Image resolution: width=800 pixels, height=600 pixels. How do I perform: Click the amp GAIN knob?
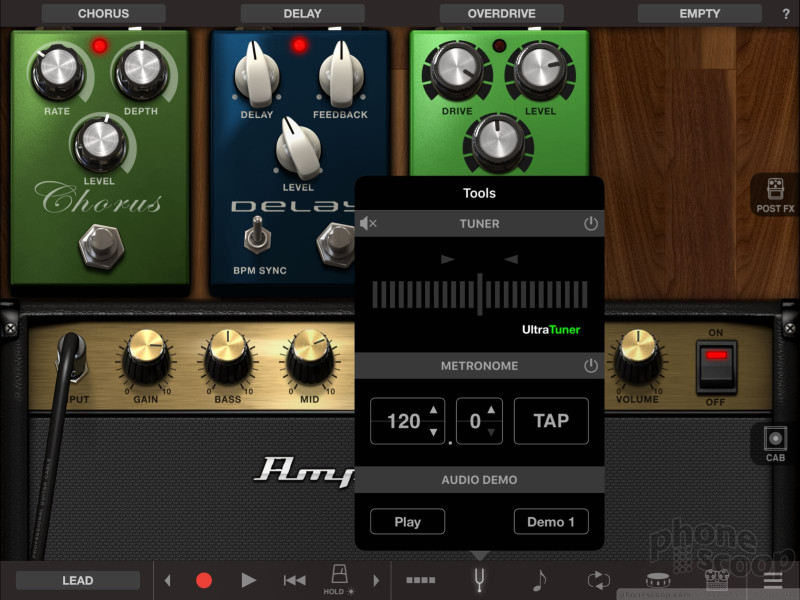(x=147, y=357)
